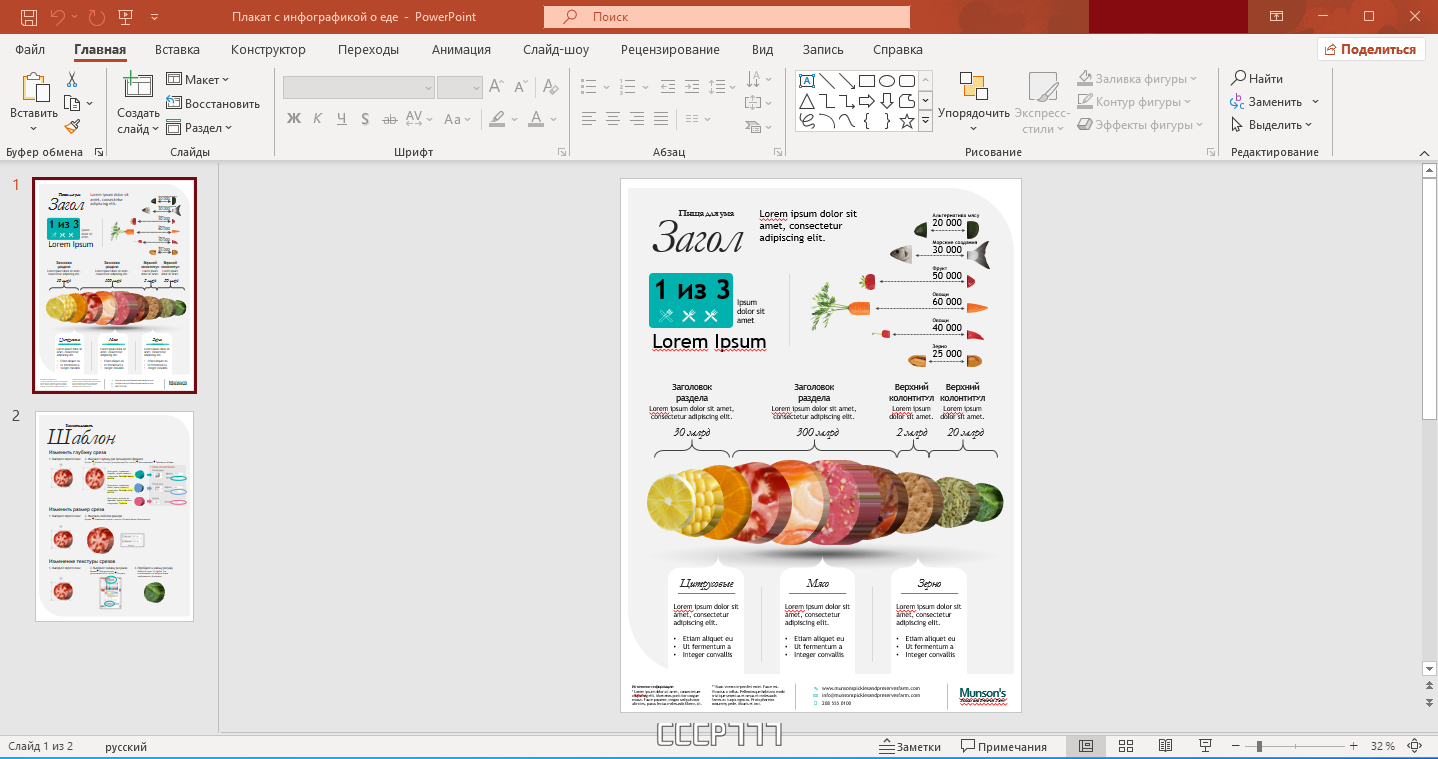Start slideshow from status bar icon
The height and width of the screenshot is (759, 1438).
1205,746
